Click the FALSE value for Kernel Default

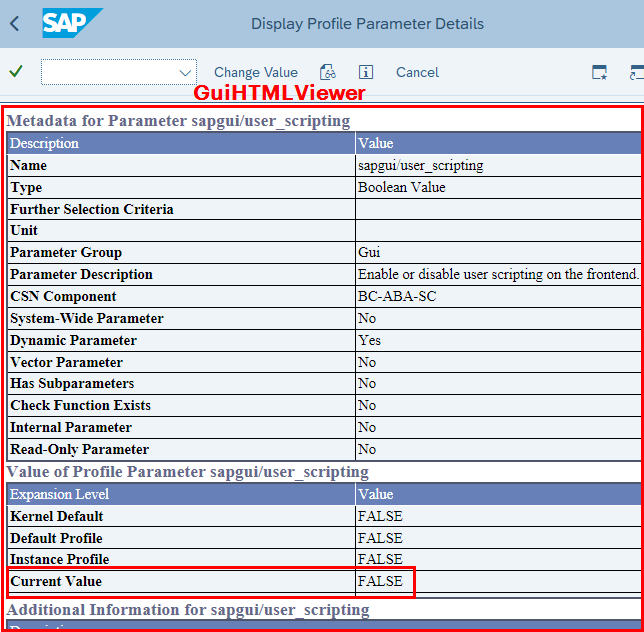click(x=380, y=516)
